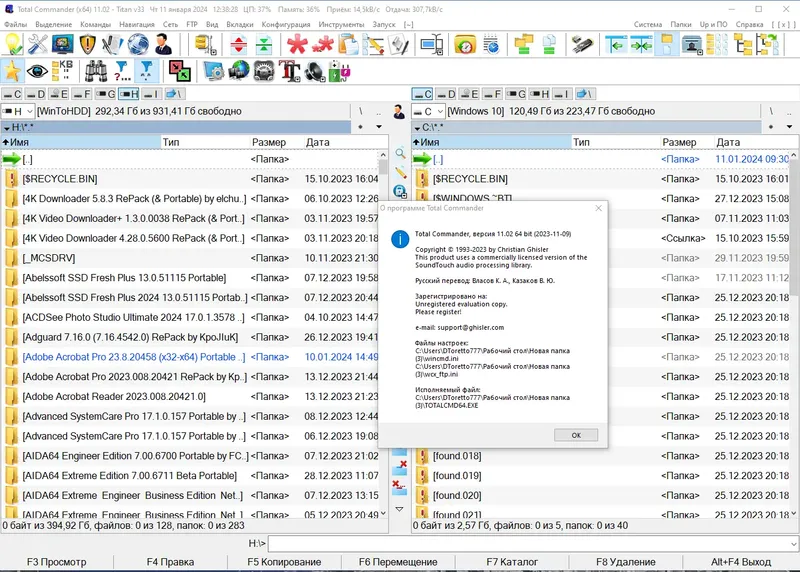Select drive F in right drive bar

(x=493, y=94)
